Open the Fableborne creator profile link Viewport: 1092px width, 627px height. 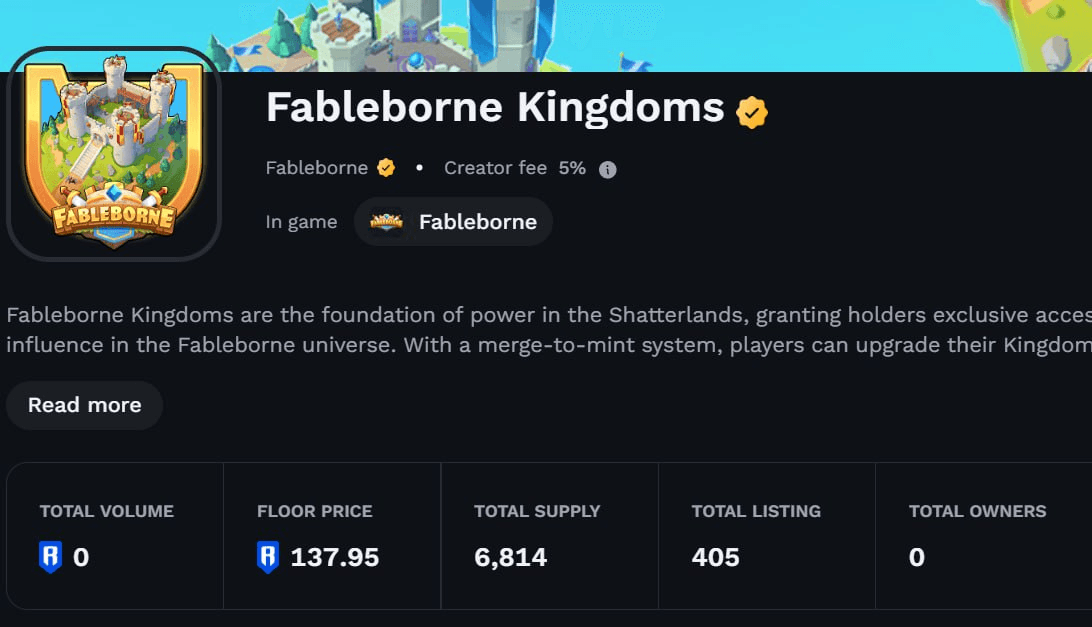316,168
